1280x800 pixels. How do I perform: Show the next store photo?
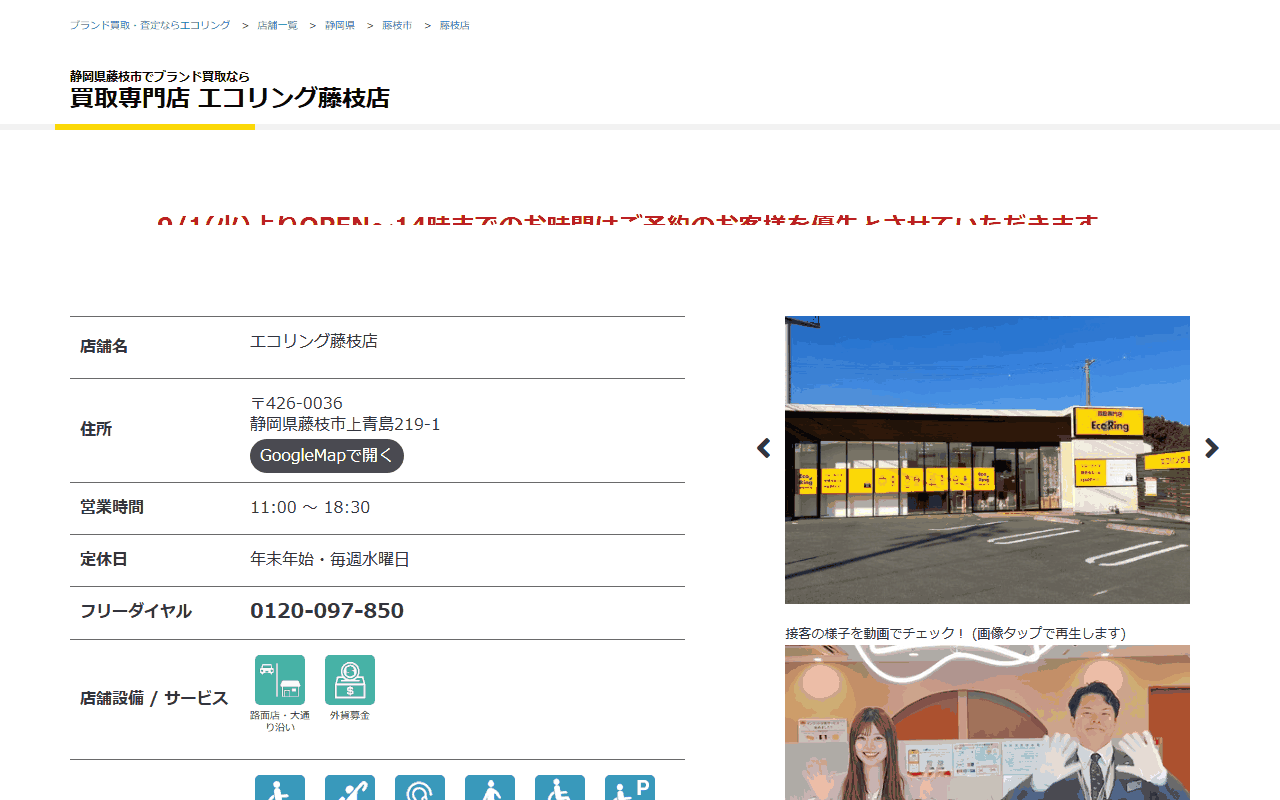(x=1212, y=448)
